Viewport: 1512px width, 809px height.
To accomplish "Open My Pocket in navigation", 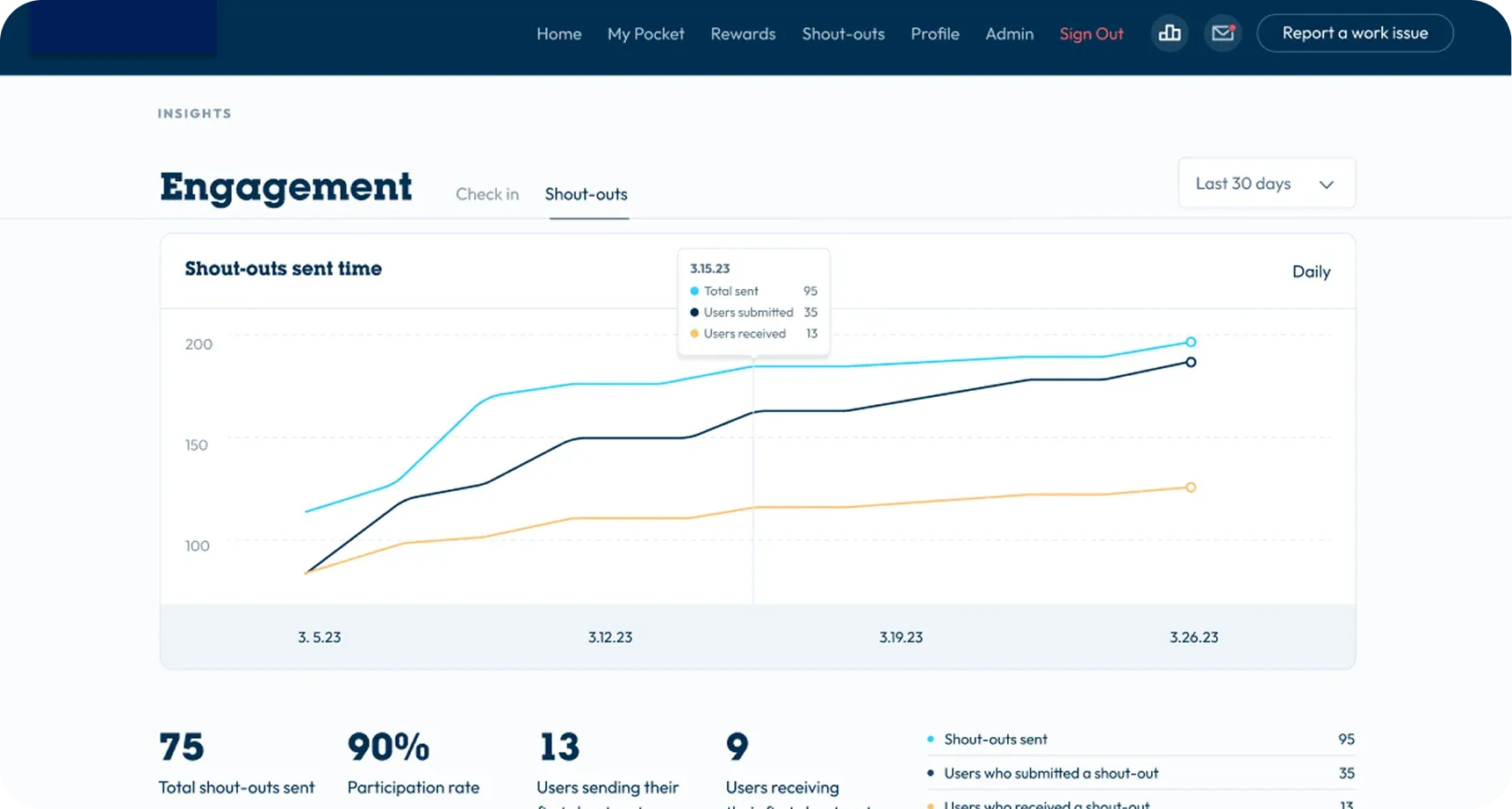I will (645, 34).
